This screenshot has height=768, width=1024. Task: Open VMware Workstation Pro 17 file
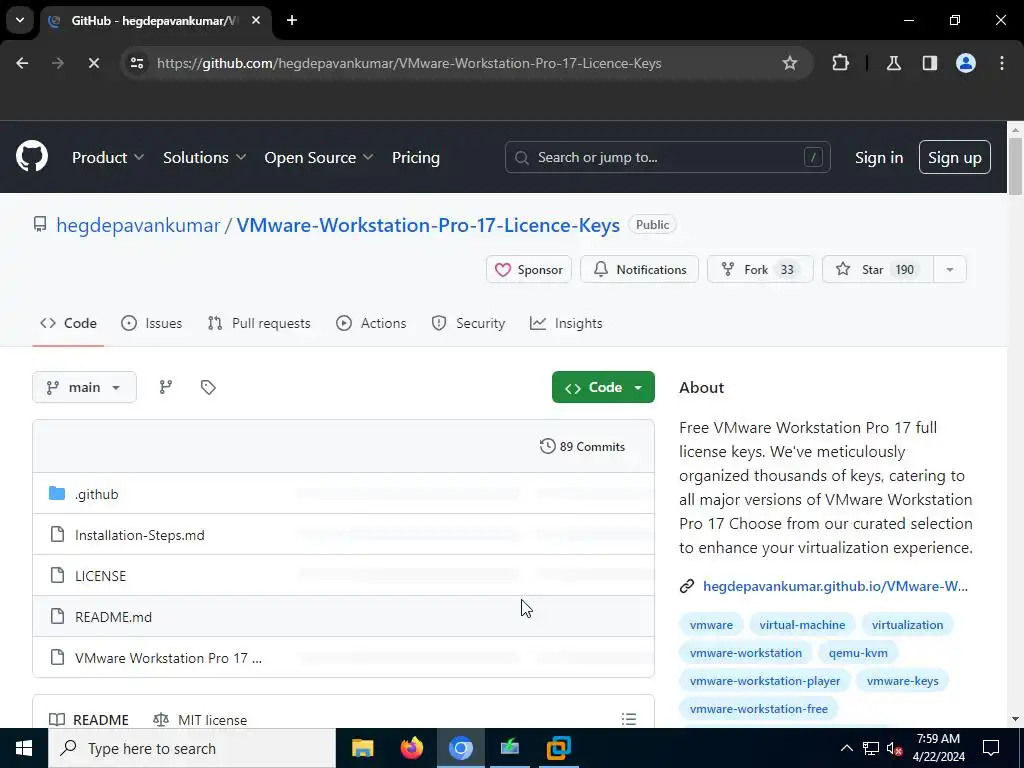click(x=168, y=658)
